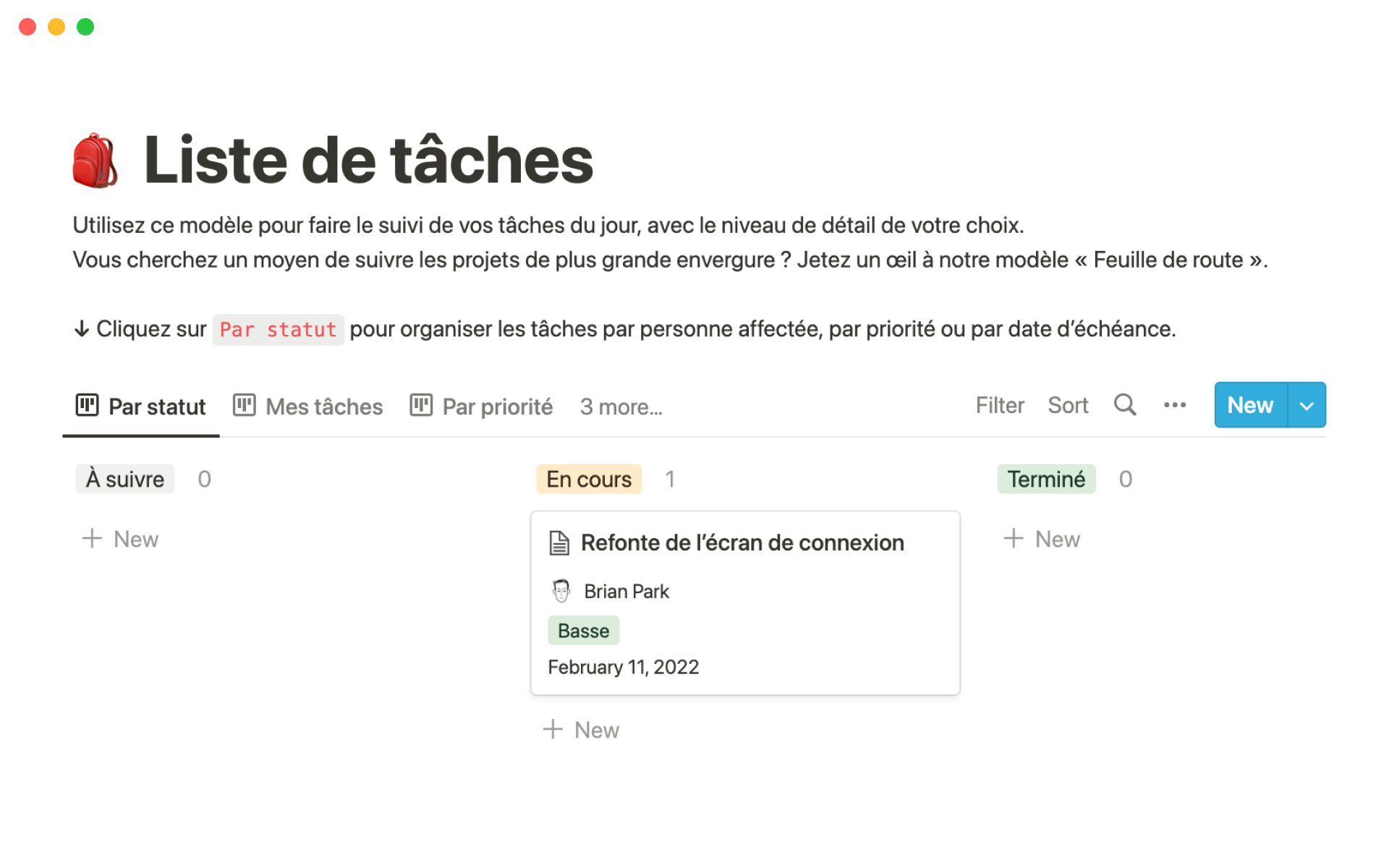
Task: Expand the 3 more views list
Action: pos(621,407)
